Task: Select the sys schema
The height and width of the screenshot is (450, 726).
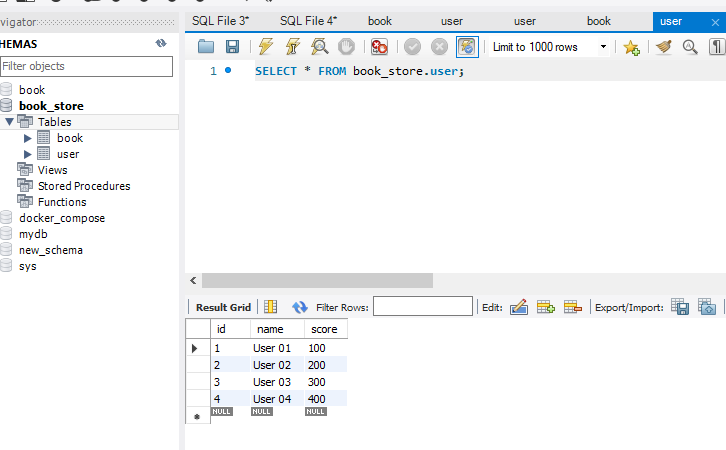Action: click(x=27, y=266)
